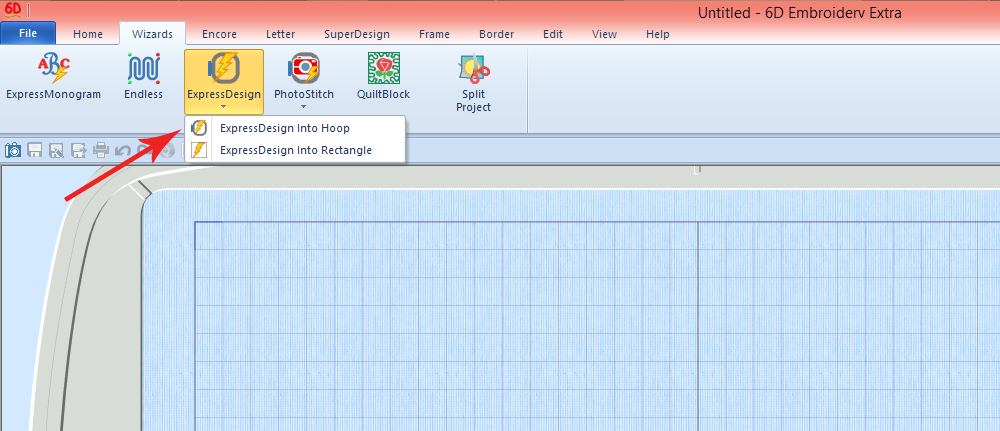Click the Print icon in quick toolbar
1000x431 pixels.
(x=101, y=150)
